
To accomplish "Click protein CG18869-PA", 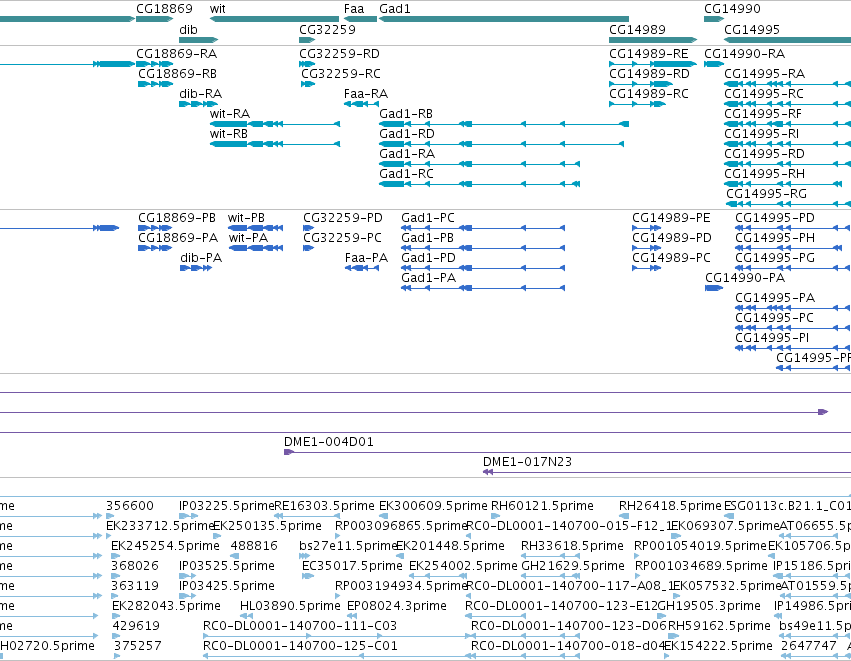I will (155, 248).
